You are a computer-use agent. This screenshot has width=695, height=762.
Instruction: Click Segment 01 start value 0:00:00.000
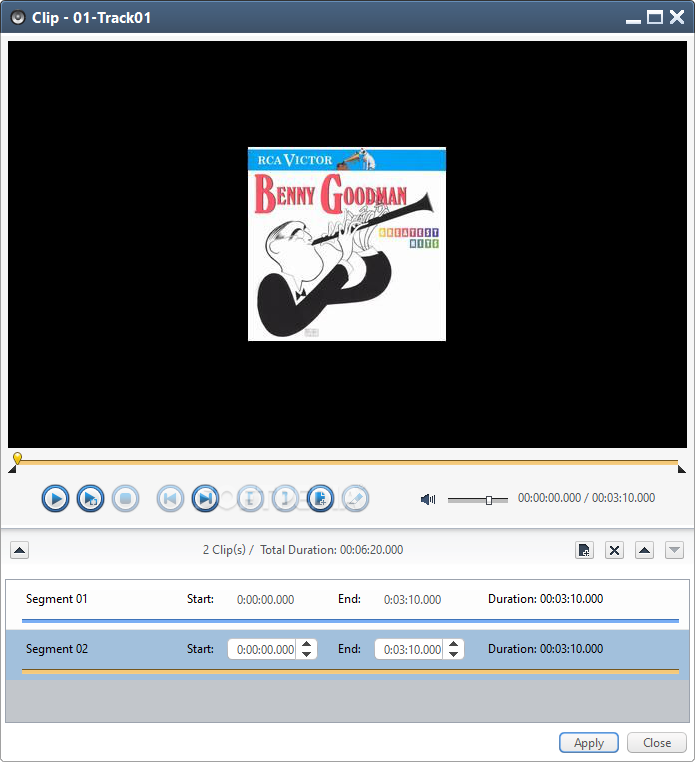265,600
